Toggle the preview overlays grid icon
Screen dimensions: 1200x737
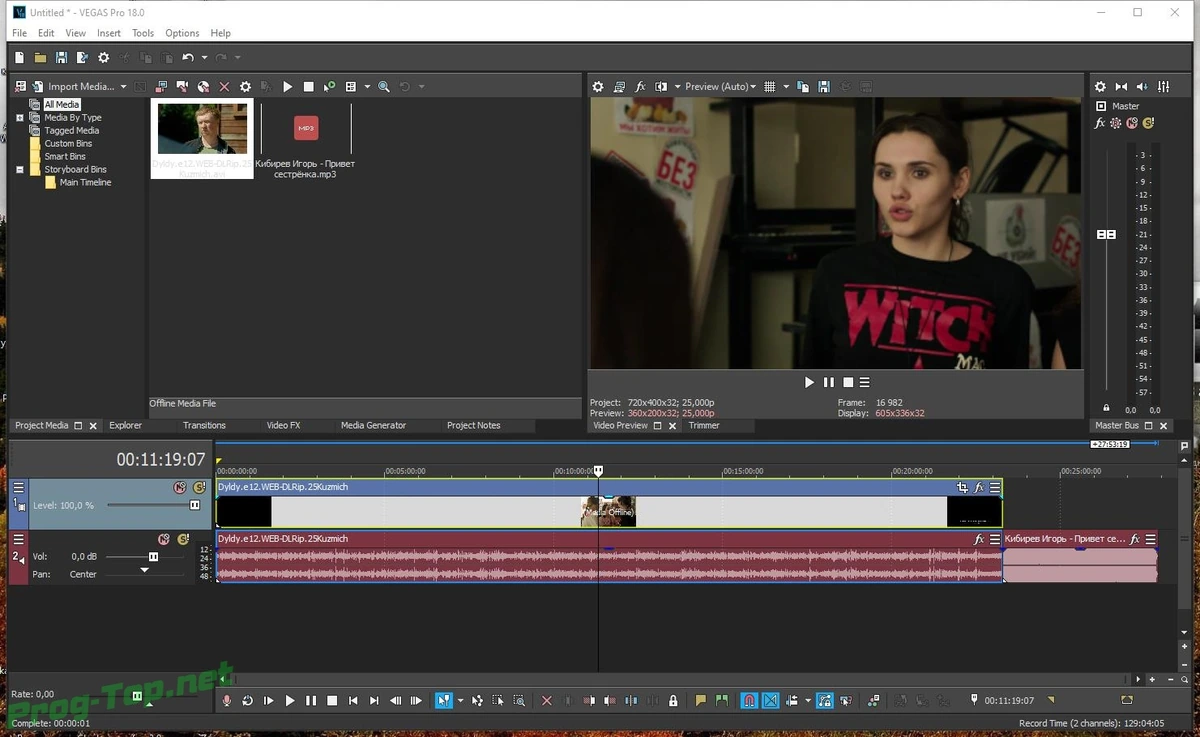click(x=770, y=87)
